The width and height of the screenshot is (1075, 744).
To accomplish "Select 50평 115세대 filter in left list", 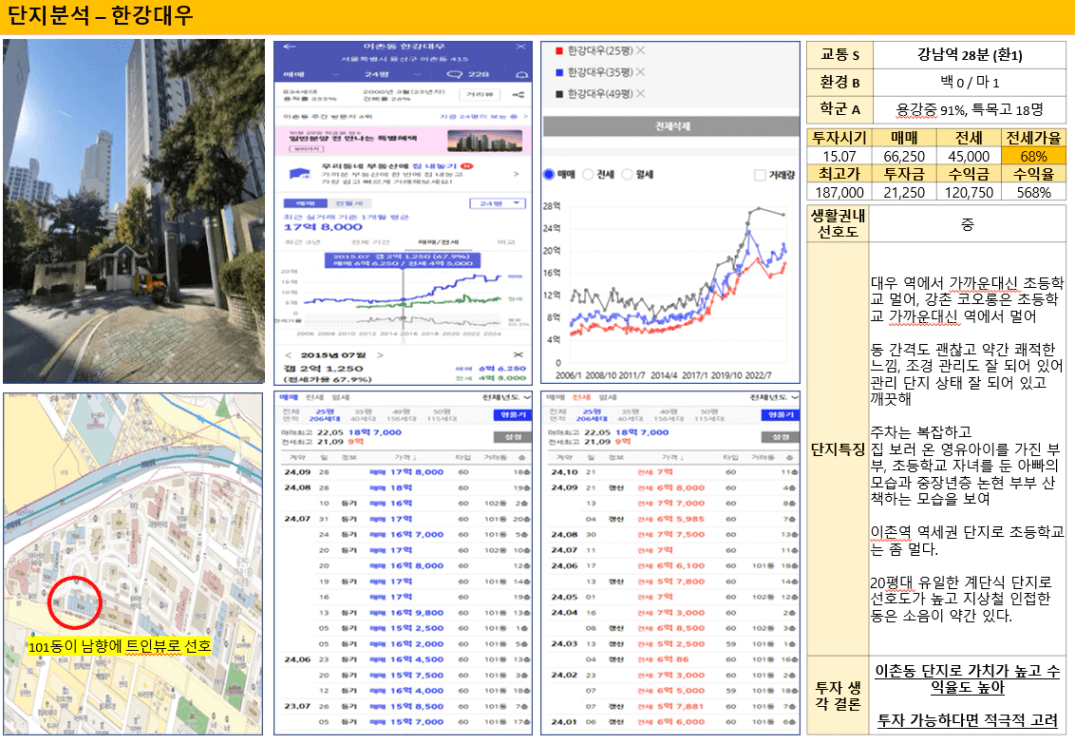I will point(442,415).
